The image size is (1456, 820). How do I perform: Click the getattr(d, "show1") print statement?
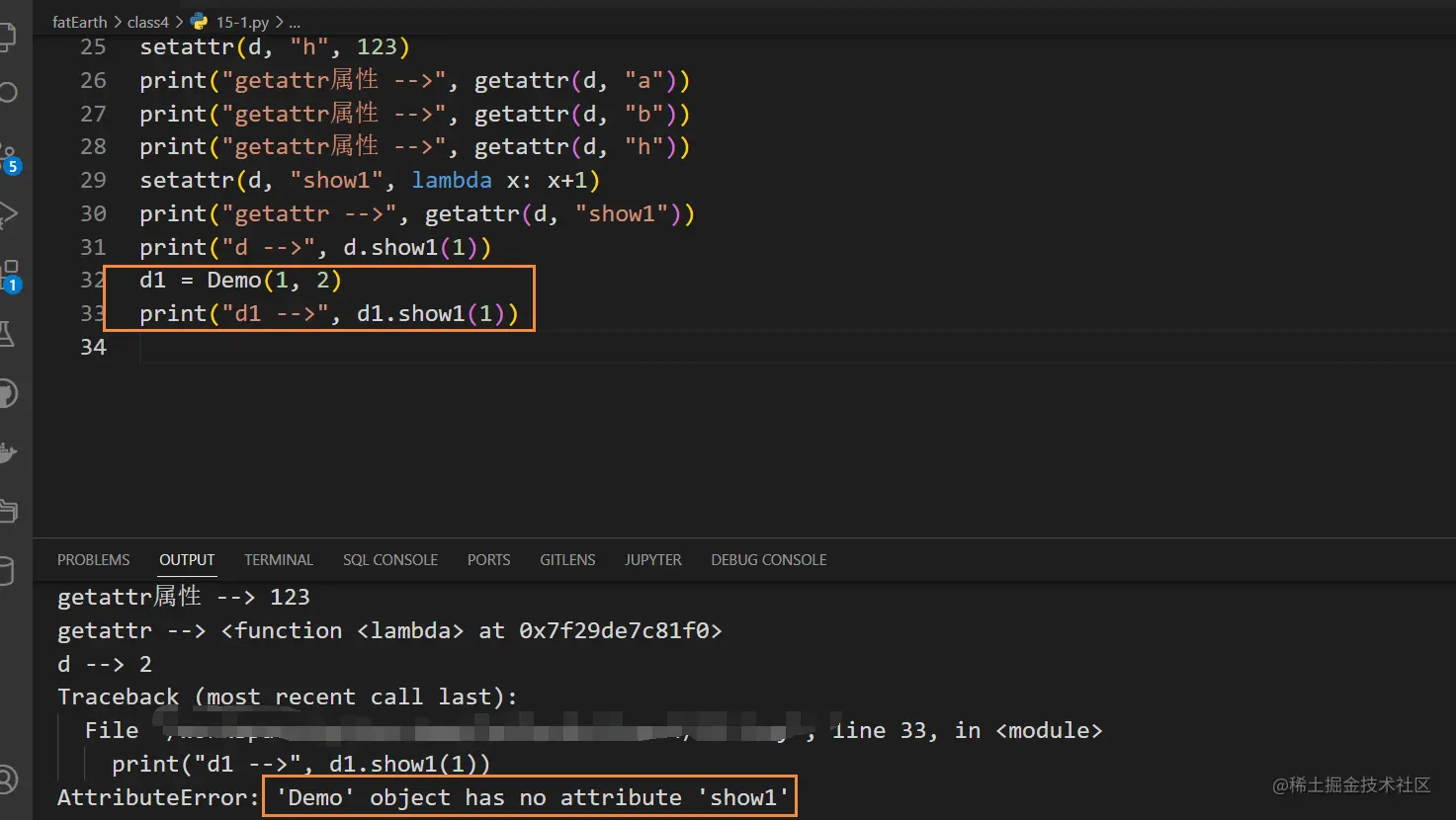click(417, 213)
